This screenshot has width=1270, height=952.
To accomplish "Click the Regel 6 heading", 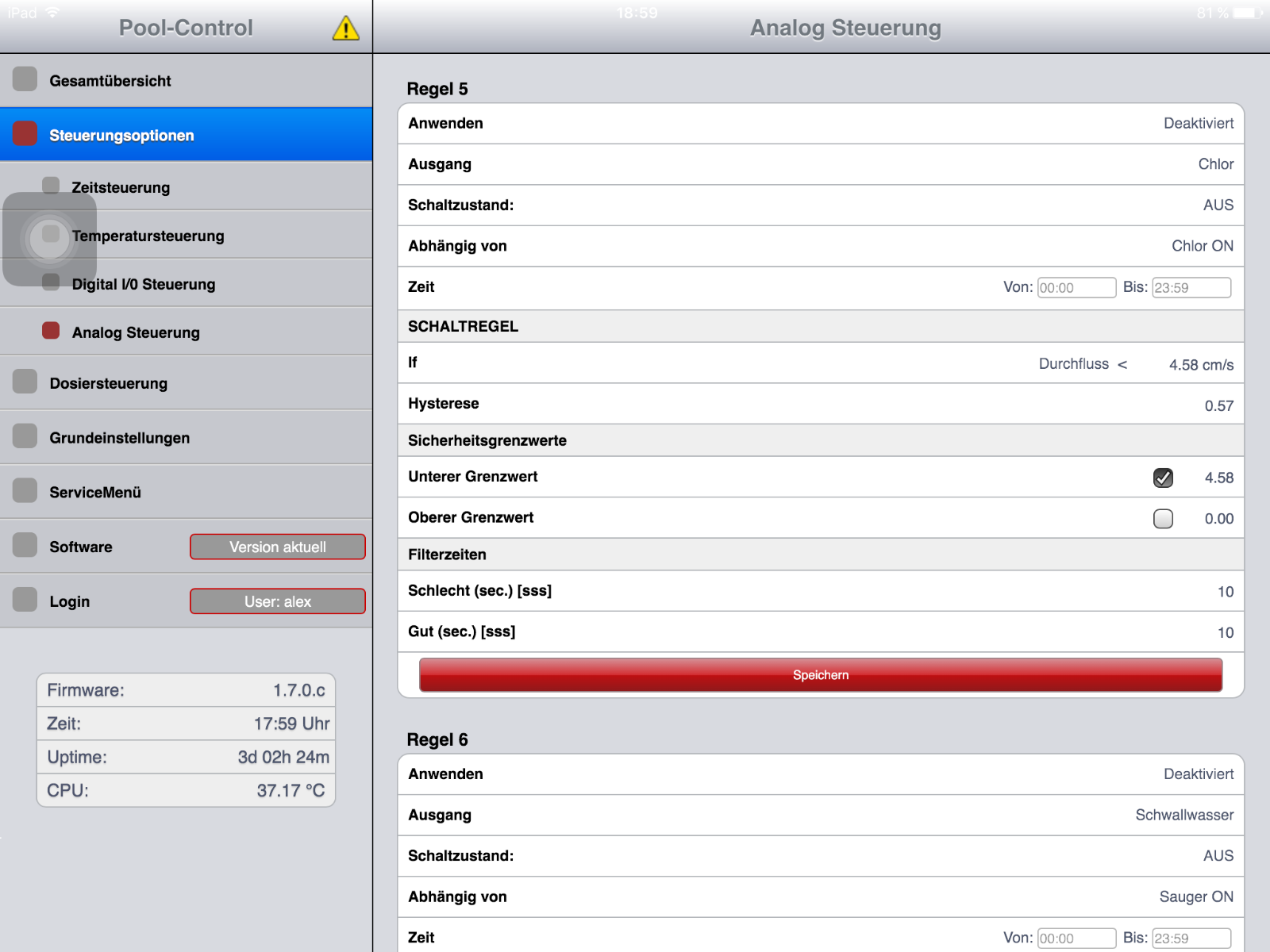I will (x=437, y=739).
